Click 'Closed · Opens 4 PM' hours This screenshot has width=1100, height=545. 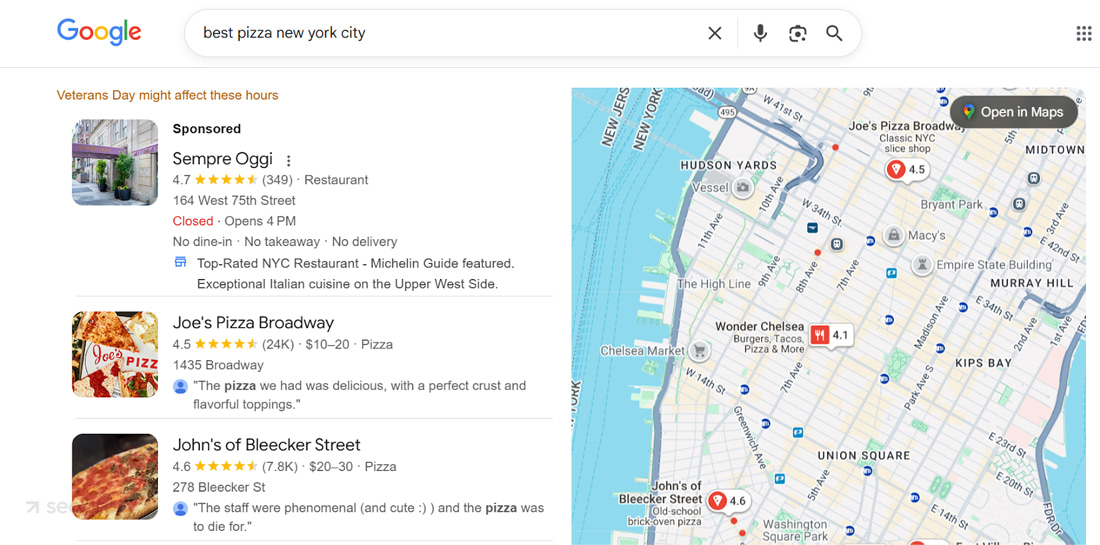pos(234,221)
